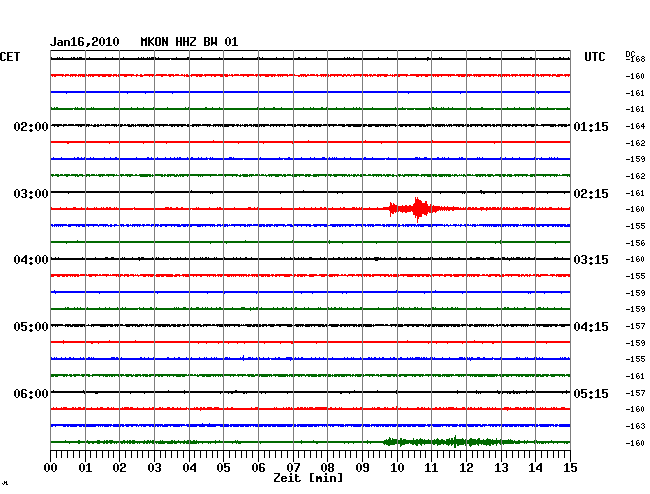Select minute tick label 04 on time axis
The width and height of the screenshot is (650, 494).
(x=189, y=467)
